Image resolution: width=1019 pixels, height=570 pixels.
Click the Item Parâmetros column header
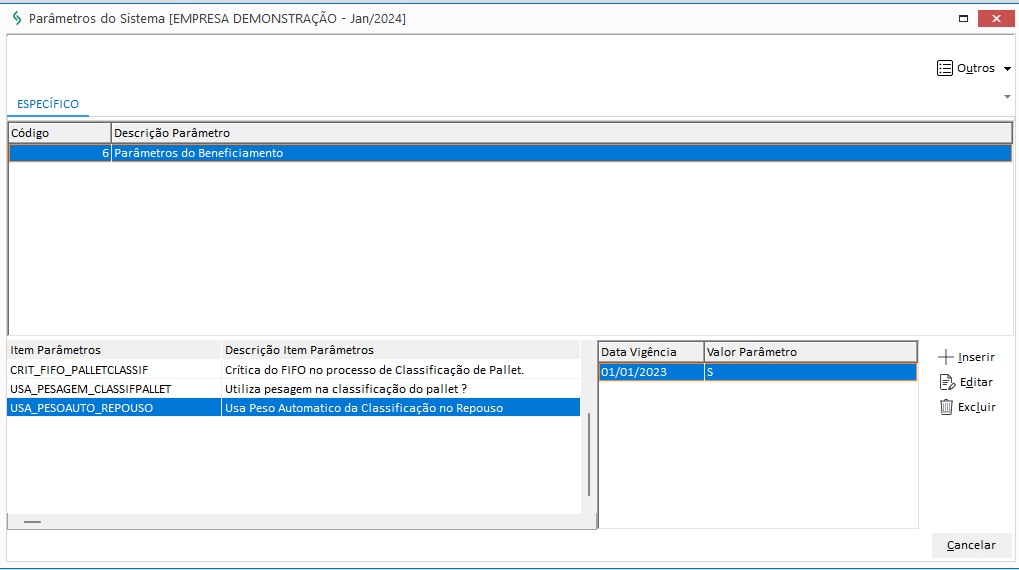click(x=114, y=350)
